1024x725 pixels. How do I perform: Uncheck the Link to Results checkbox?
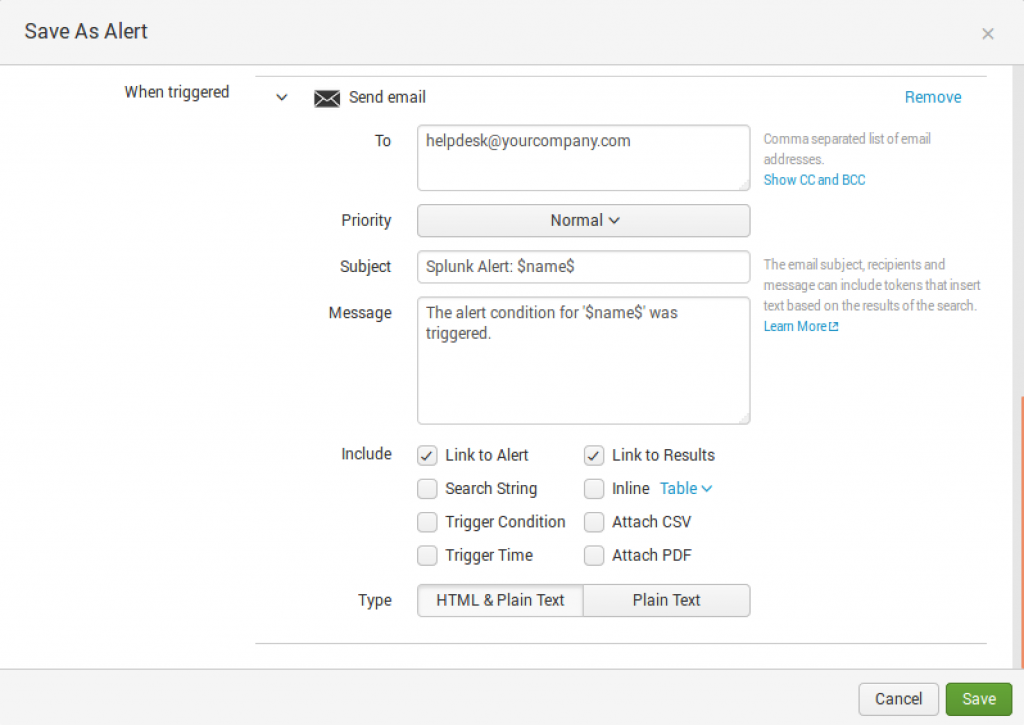[595, 456]
